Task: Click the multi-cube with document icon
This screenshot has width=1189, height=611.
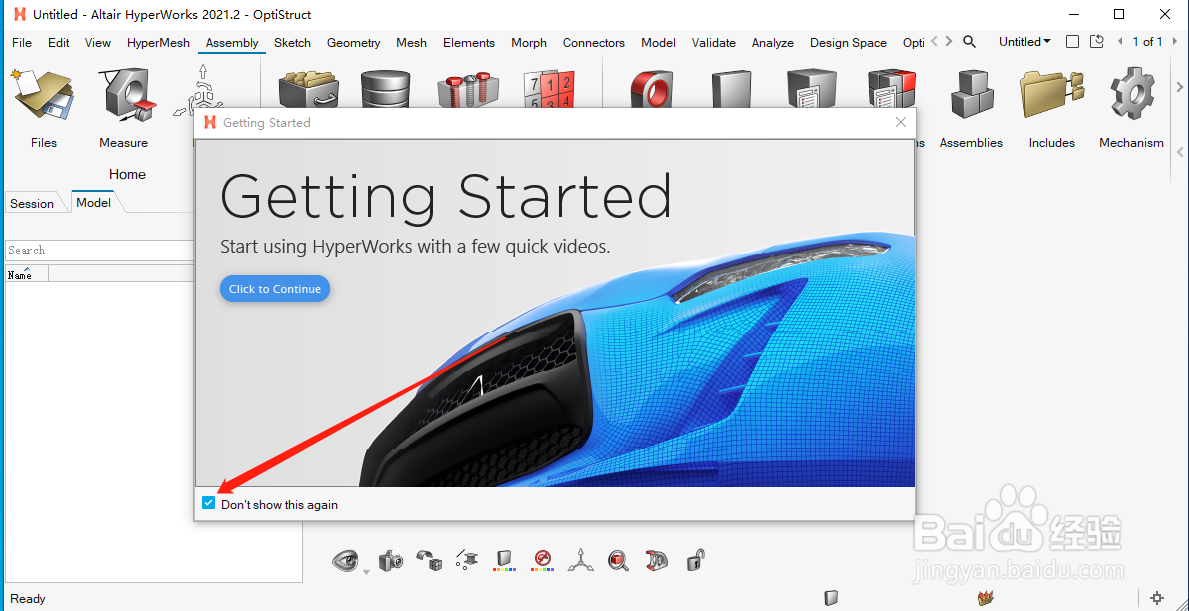Action: pos(892,89)
